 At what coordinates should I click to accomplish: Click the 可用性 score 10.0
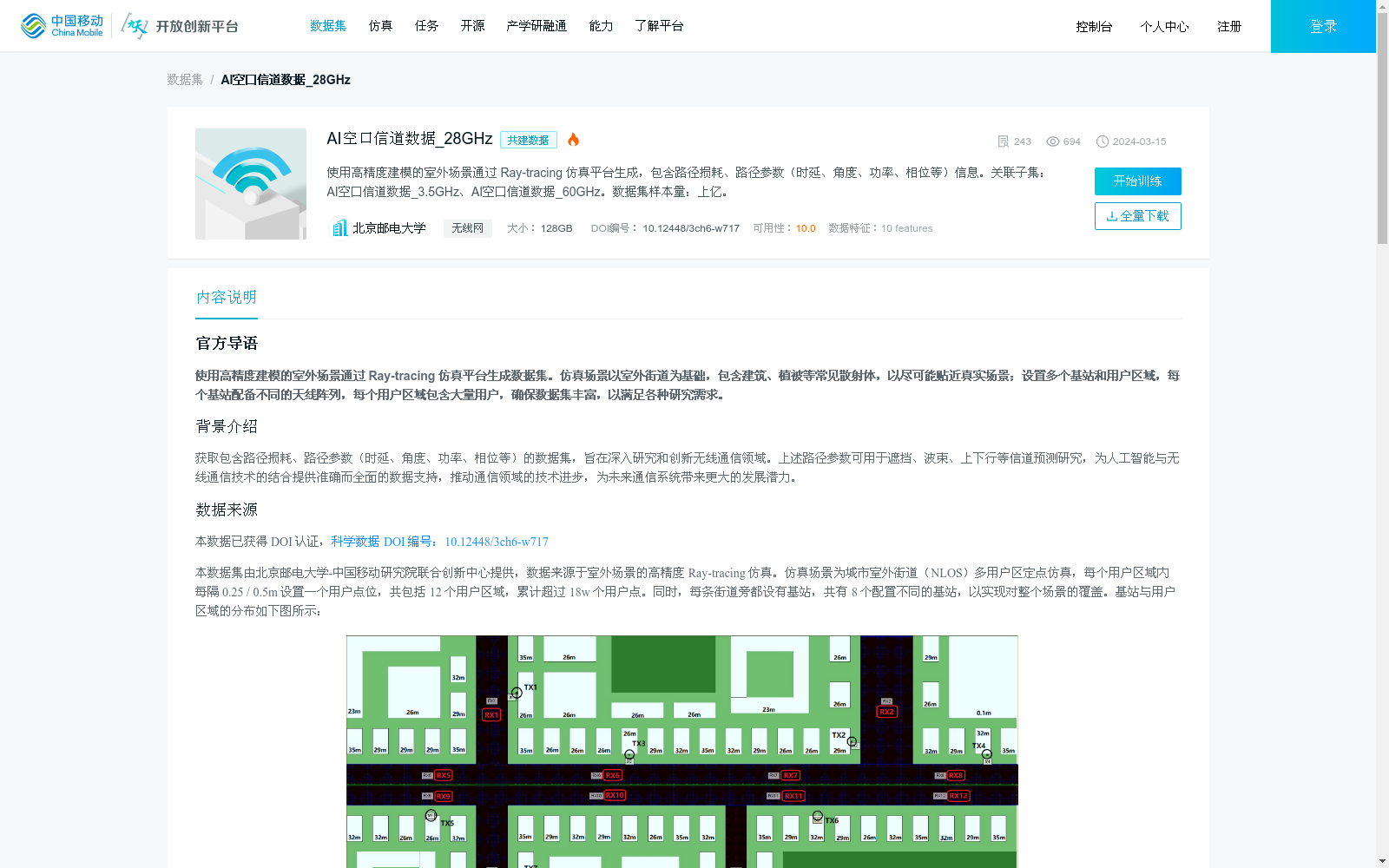pyautogui.click(x=806, y=228)
